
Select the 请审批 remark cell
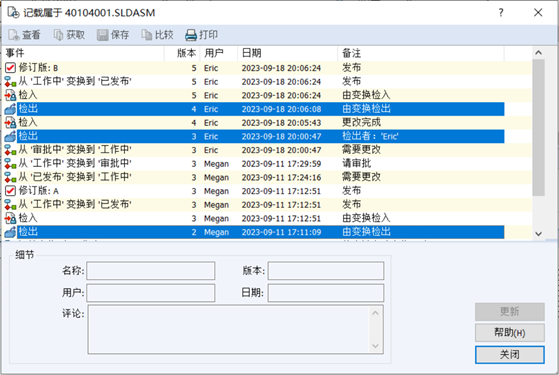coord(357,164)
